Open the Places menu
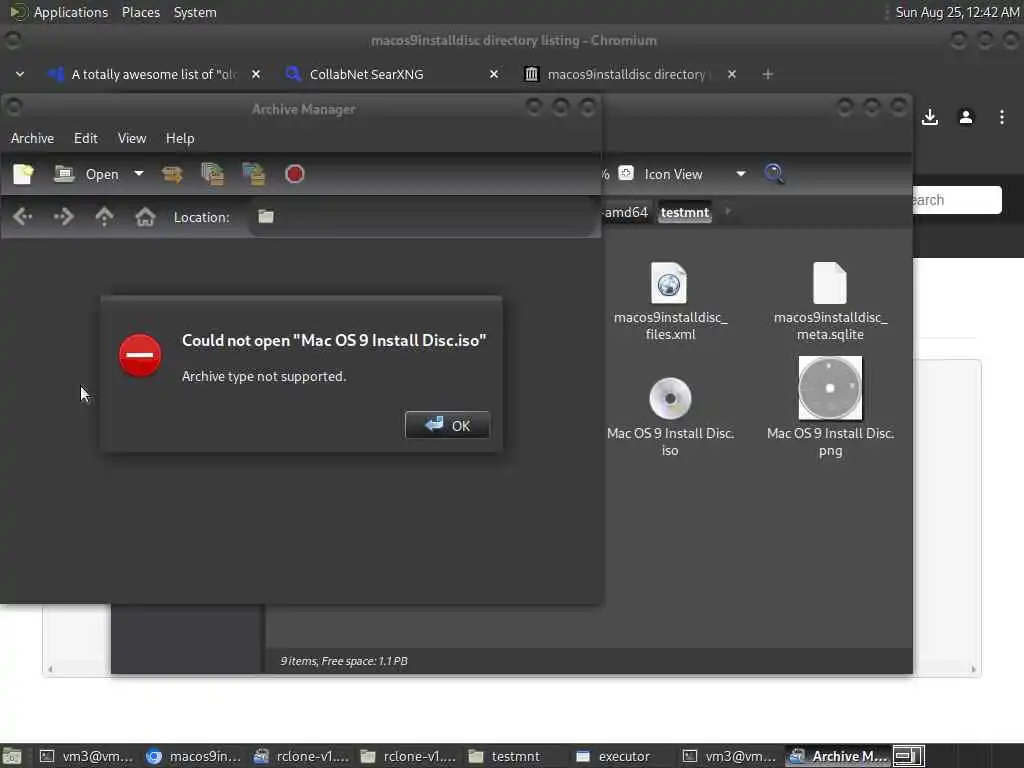Viewport: 1024px width, 768px height. [140, 12]
